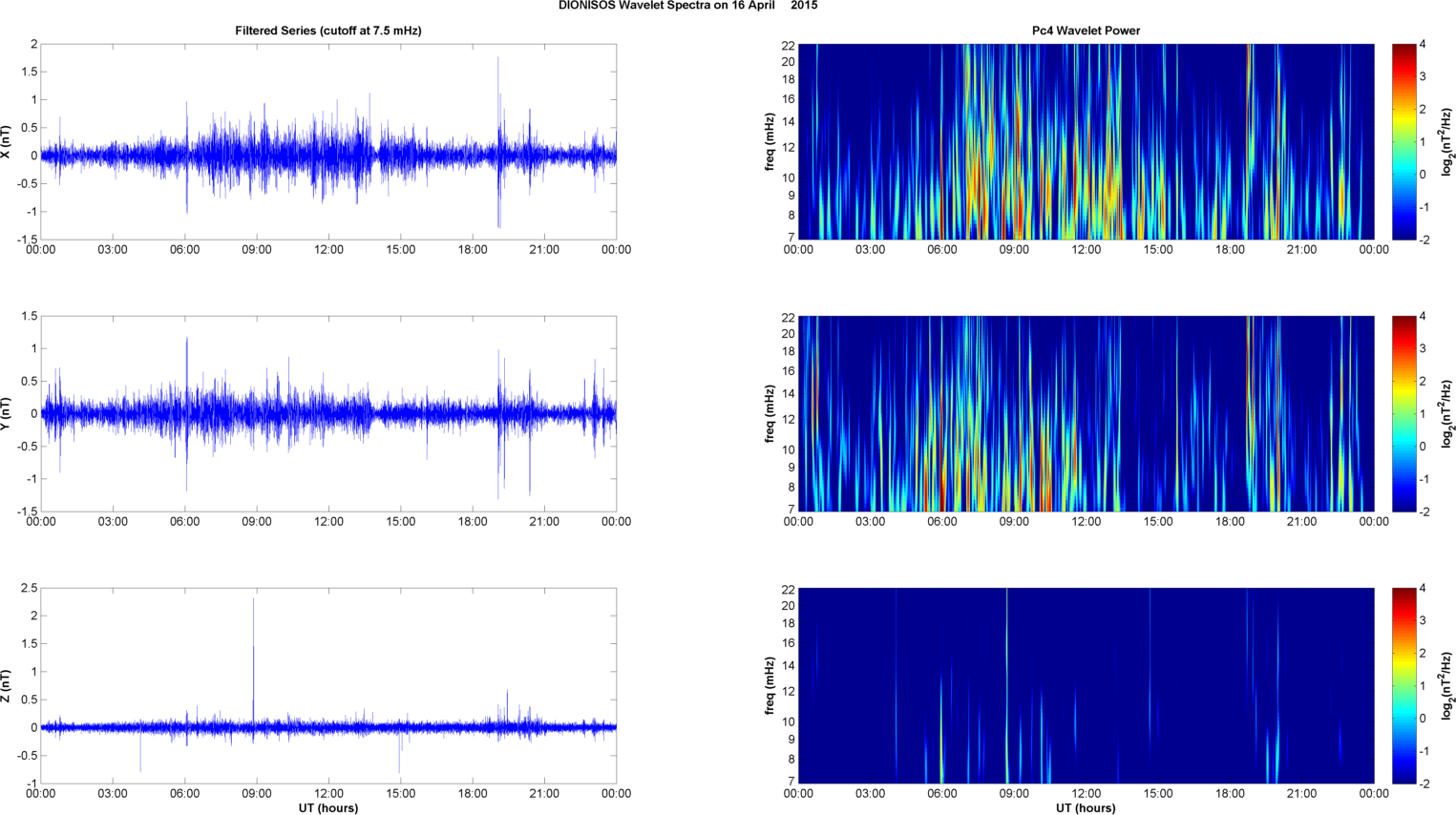Screen dimensions: 1456x815
Task: Click 'freq (mHz)' label of the Y spectrogram
Action: 770,414
